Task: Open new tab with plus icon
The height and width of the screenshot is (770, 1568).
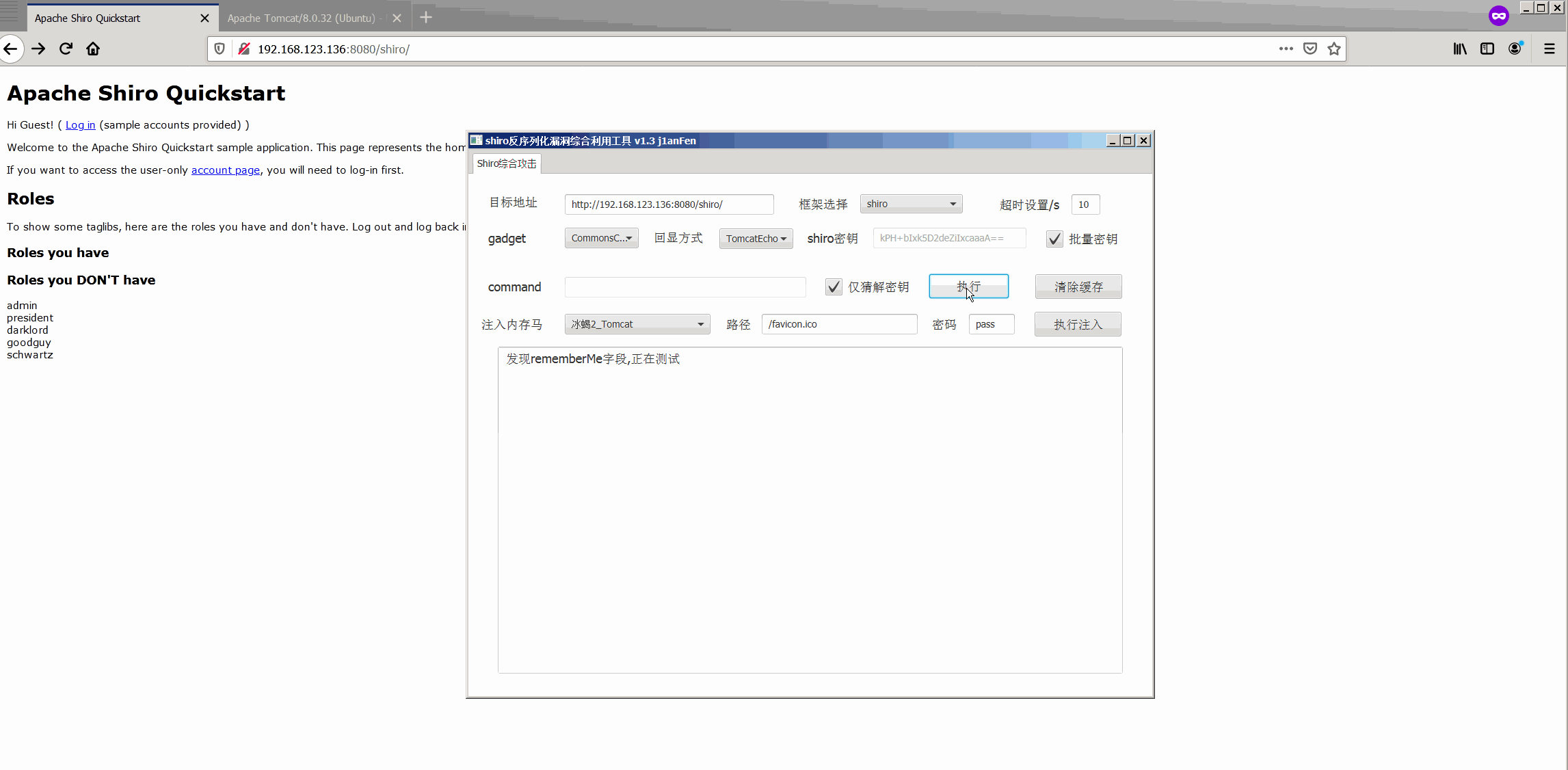Action: tap(426, 18)
